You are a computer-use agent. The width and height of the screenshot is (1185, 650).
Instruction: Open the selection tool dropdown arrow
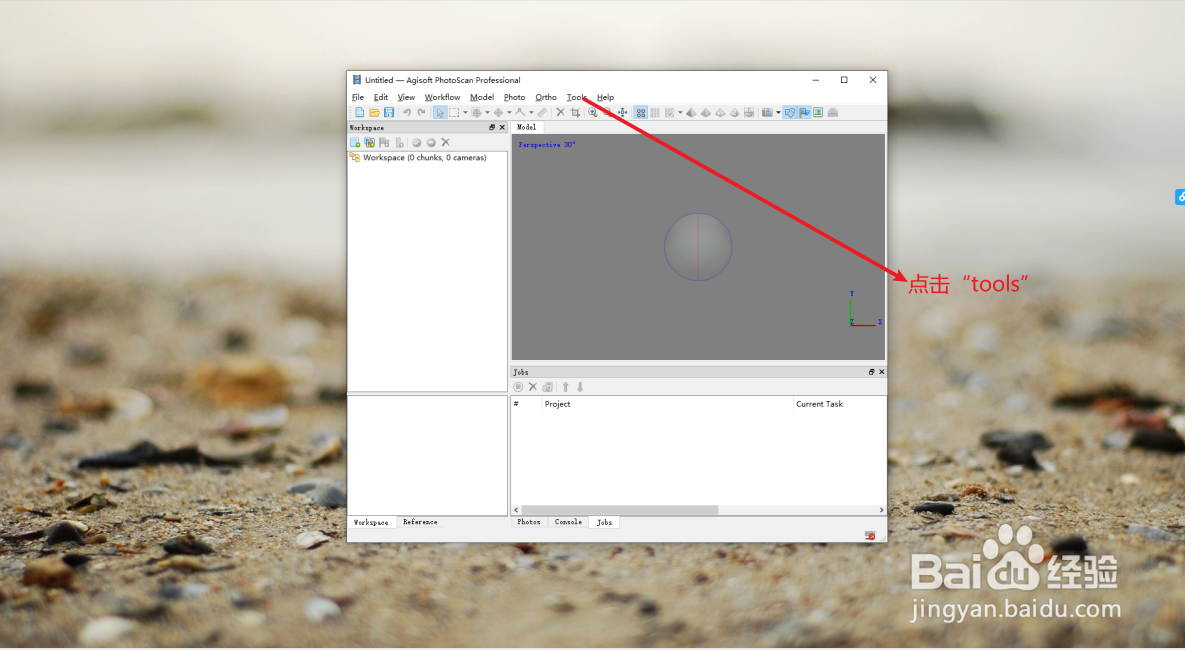tap(466, 113)
